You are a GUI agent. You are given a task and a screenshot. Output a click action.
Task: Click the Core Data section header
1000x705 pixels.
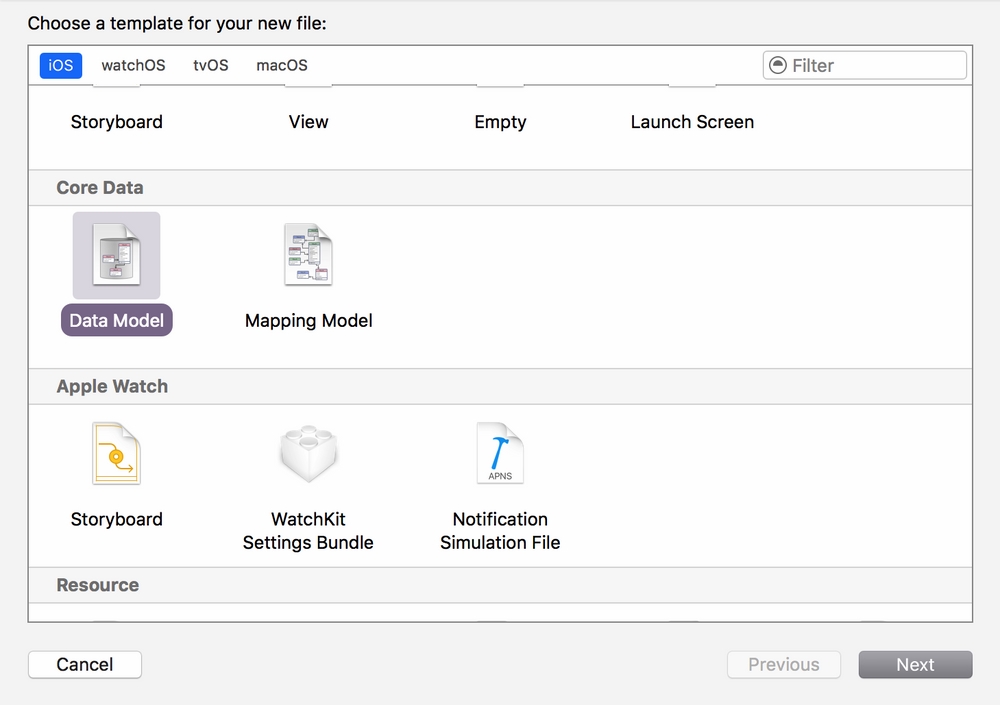click(x=100, y=188)
